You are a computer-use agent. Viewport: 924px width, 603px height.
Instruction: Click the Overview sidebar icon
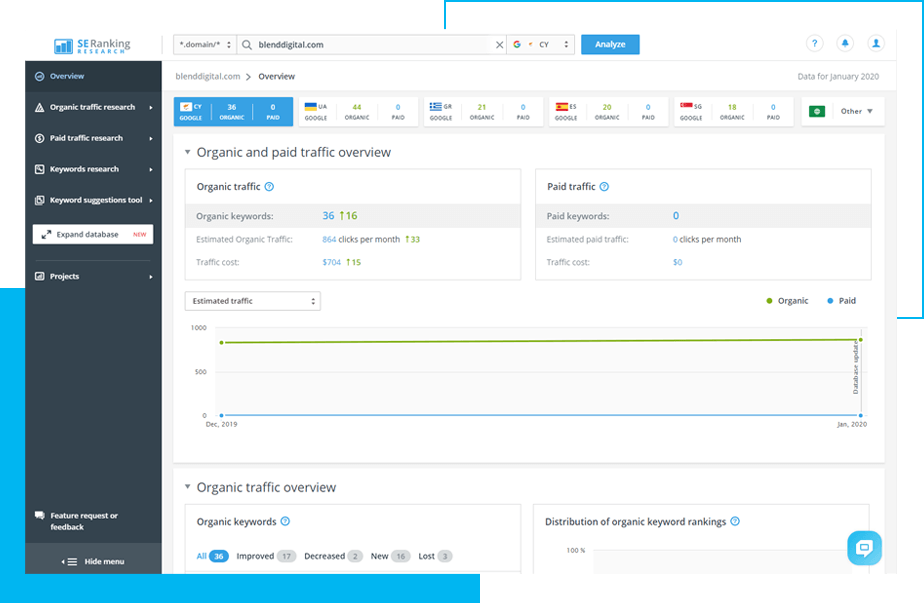tap(39, 76)
